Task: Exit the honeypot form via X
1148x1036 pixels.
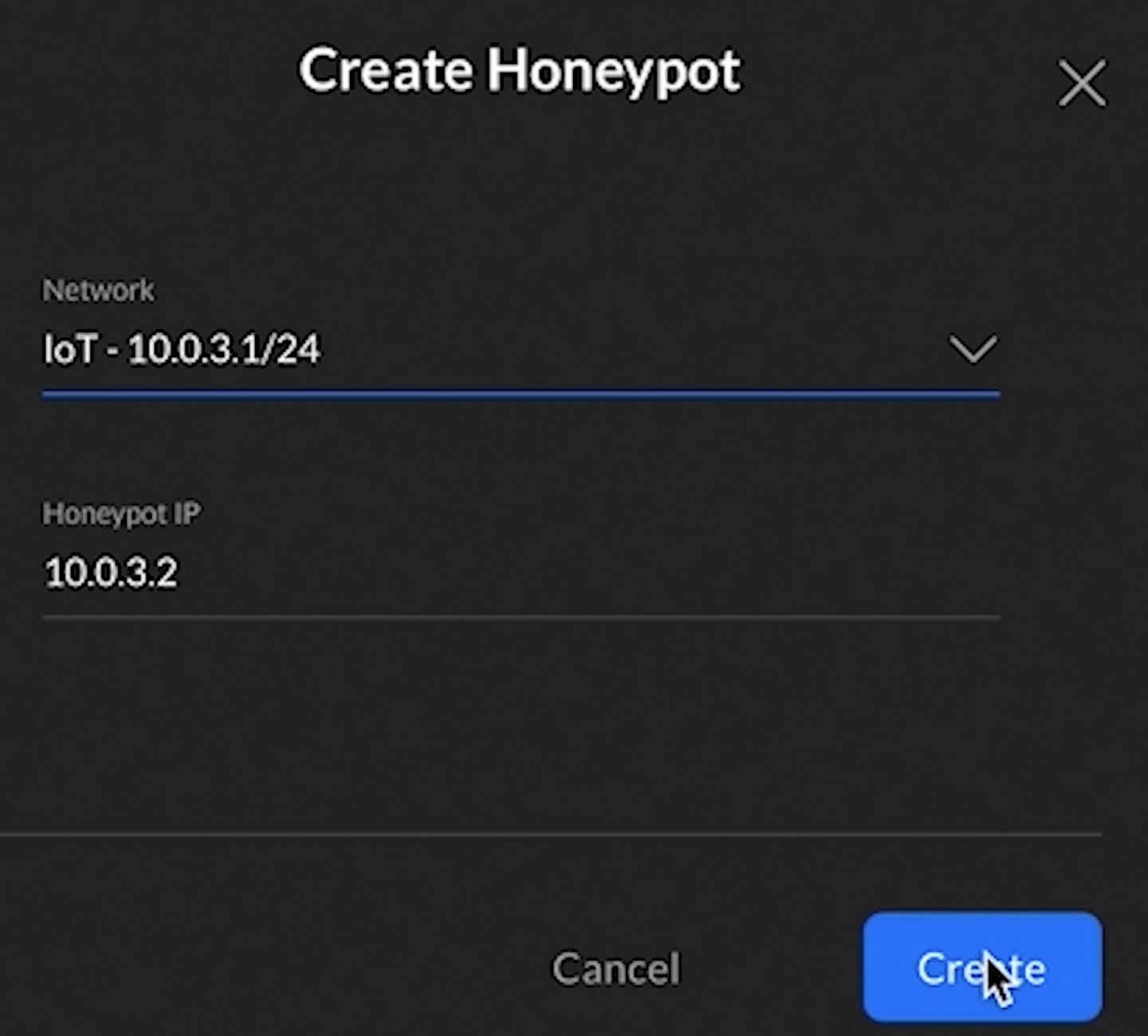Action: click(x=1082, y=83)
